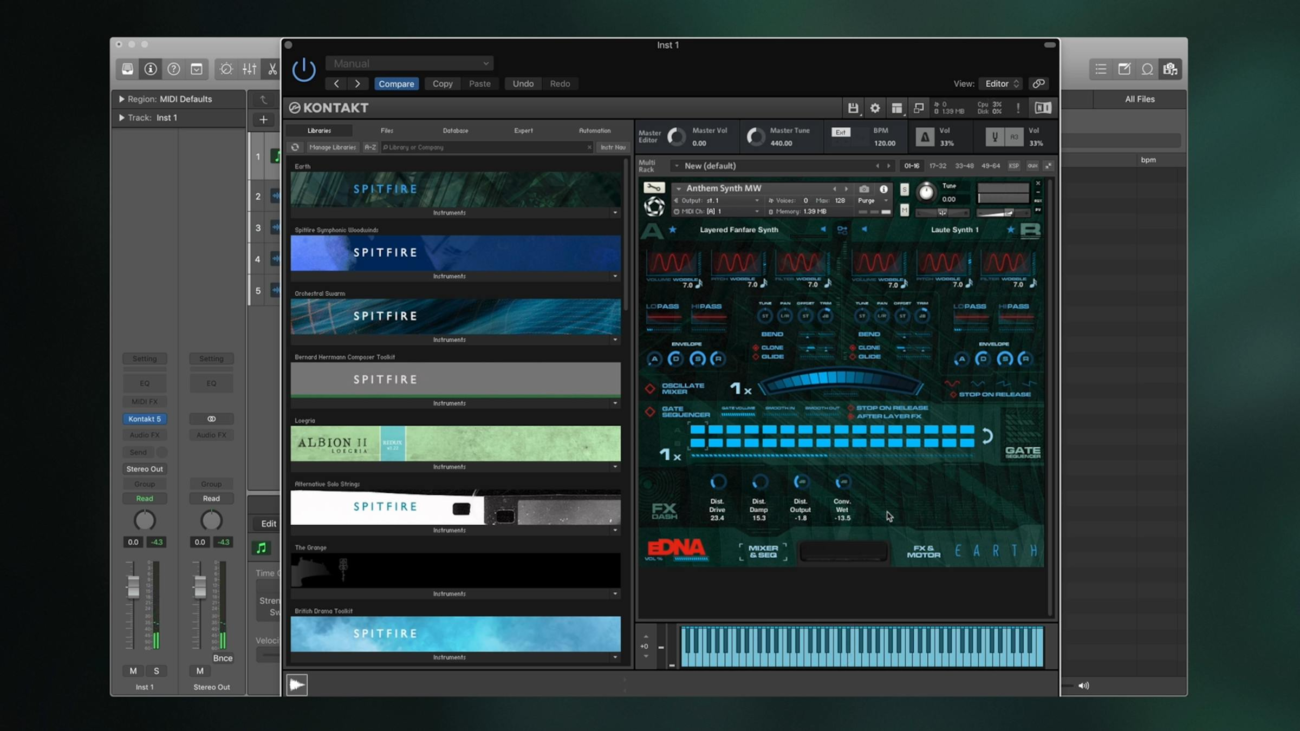
Task: Click the gate sequencer loop arrow icon
Action: click(987, 436)
